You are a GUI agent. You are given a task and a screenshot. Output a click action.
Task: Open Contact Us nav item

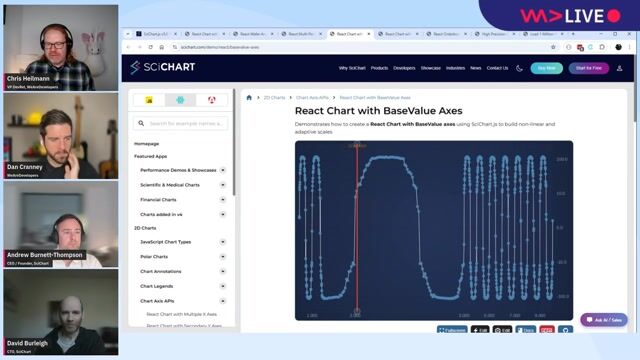tap(497, 68)
